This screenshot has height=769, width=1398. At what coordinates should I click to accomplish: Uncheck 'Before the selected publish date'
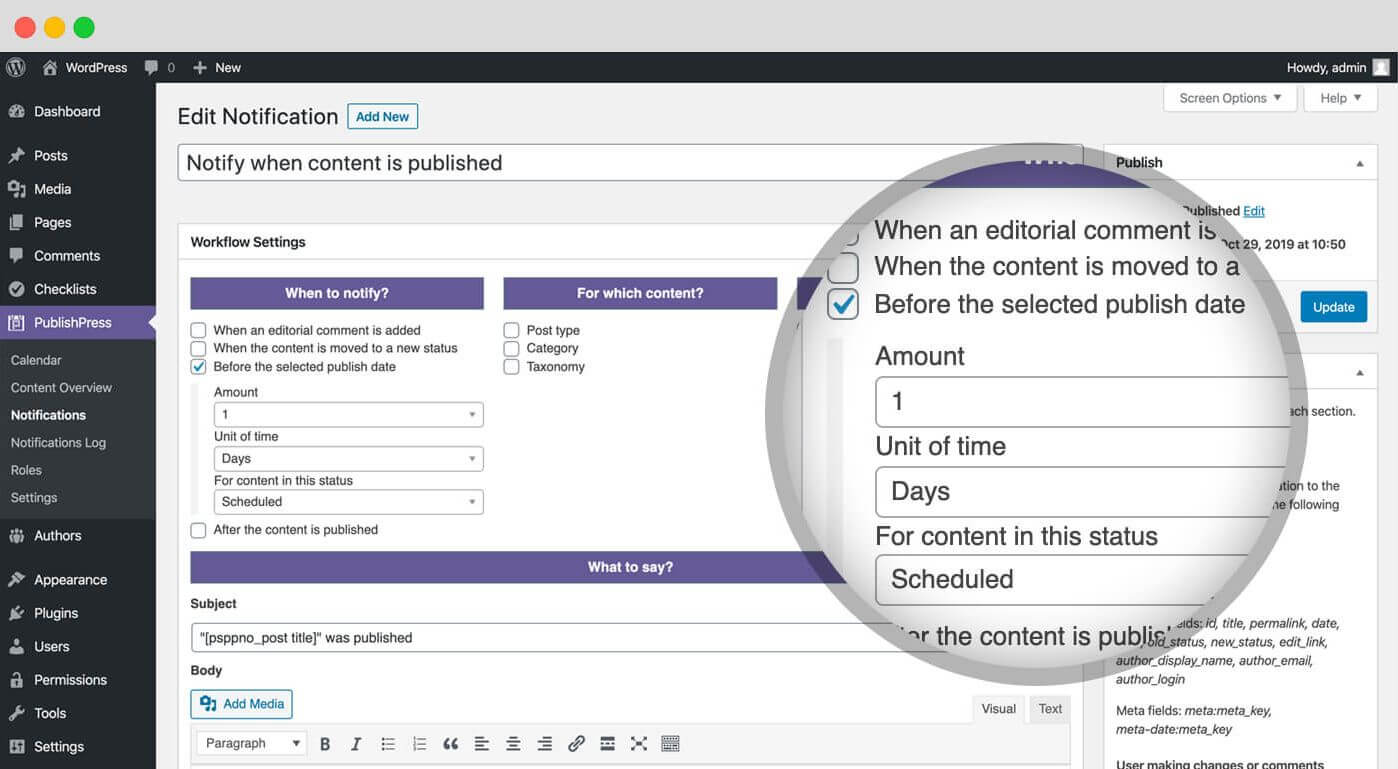(x=199, y=367)
